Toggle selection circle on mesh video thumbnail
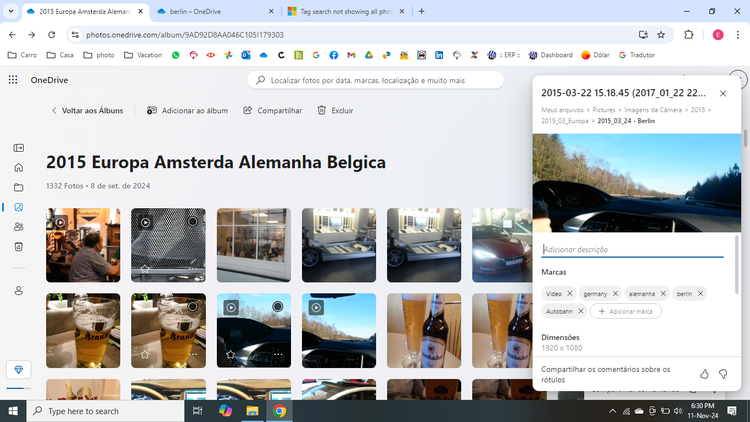Screen dimensions: 750x422 tap(192, 222)
